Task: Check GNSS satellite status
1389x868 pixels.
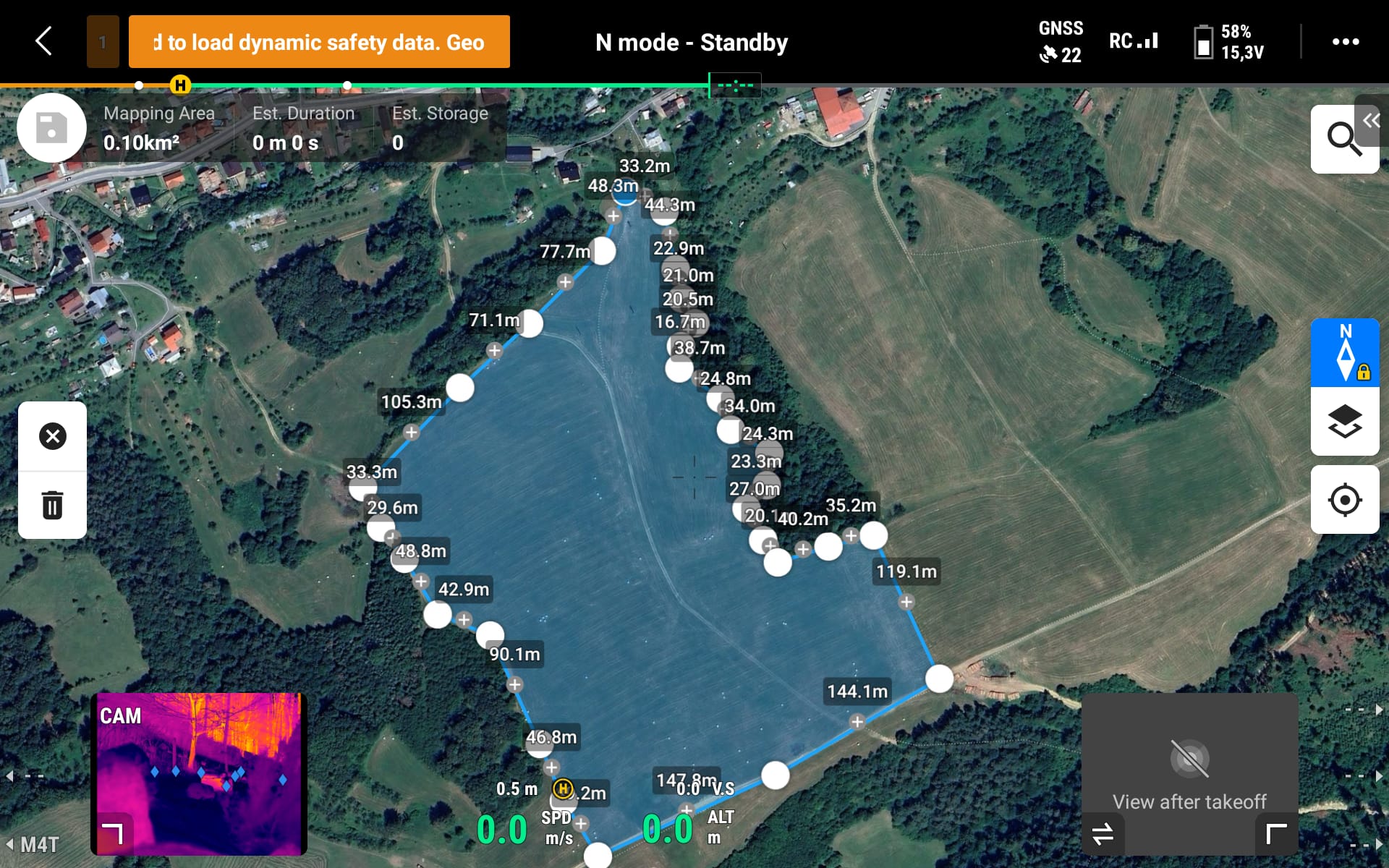Action: point(1061,42)
